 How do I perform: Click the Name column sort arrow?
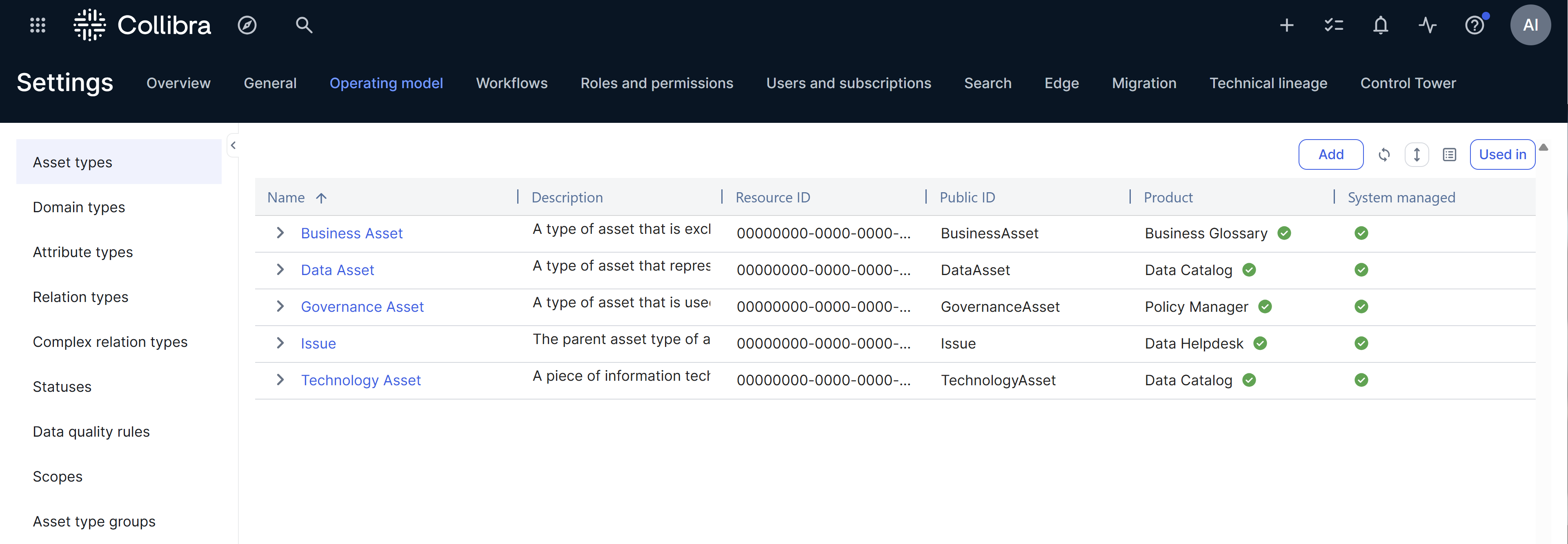click(x=321, y=198)
